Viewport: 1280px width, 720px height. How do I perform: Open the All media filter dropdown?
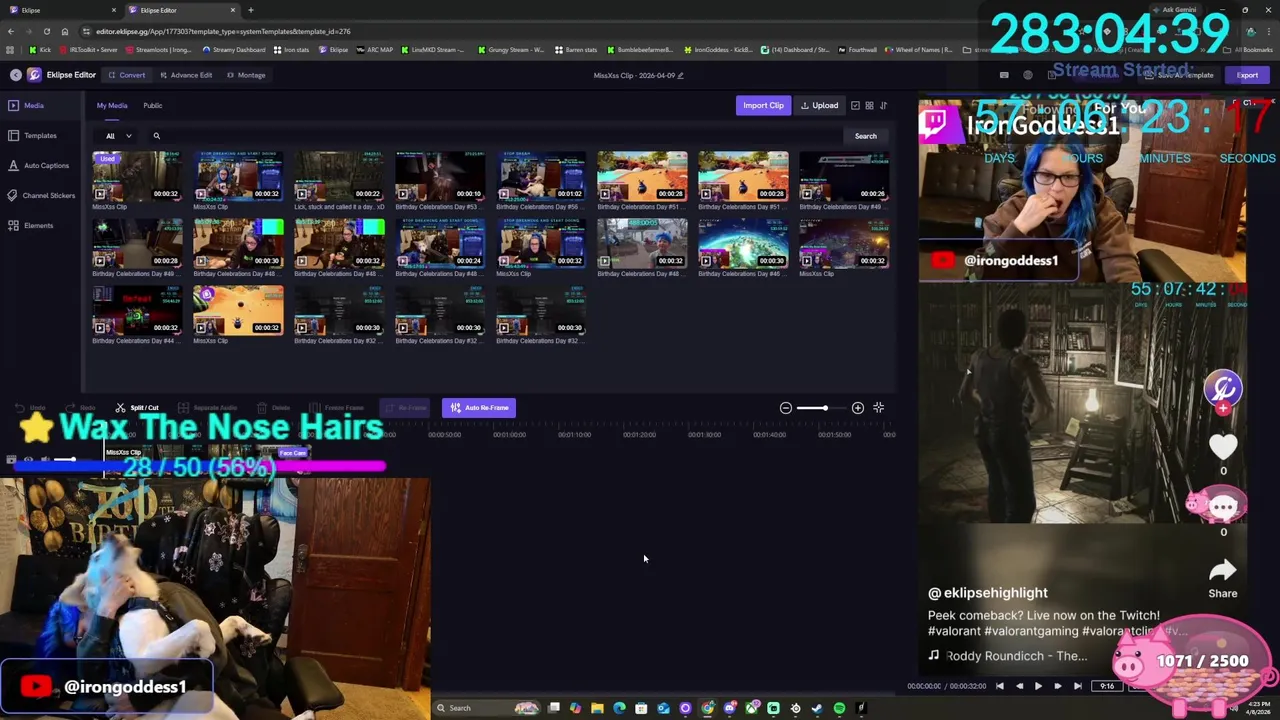119,136
